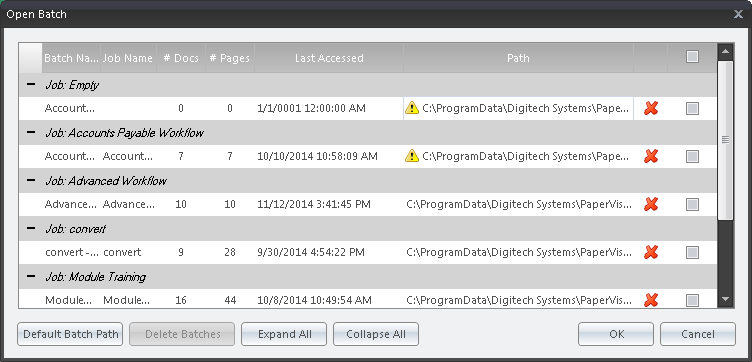Select checkbox on Advanced Workflow batch row
The image size is (752, 362).
click(692, 205)
